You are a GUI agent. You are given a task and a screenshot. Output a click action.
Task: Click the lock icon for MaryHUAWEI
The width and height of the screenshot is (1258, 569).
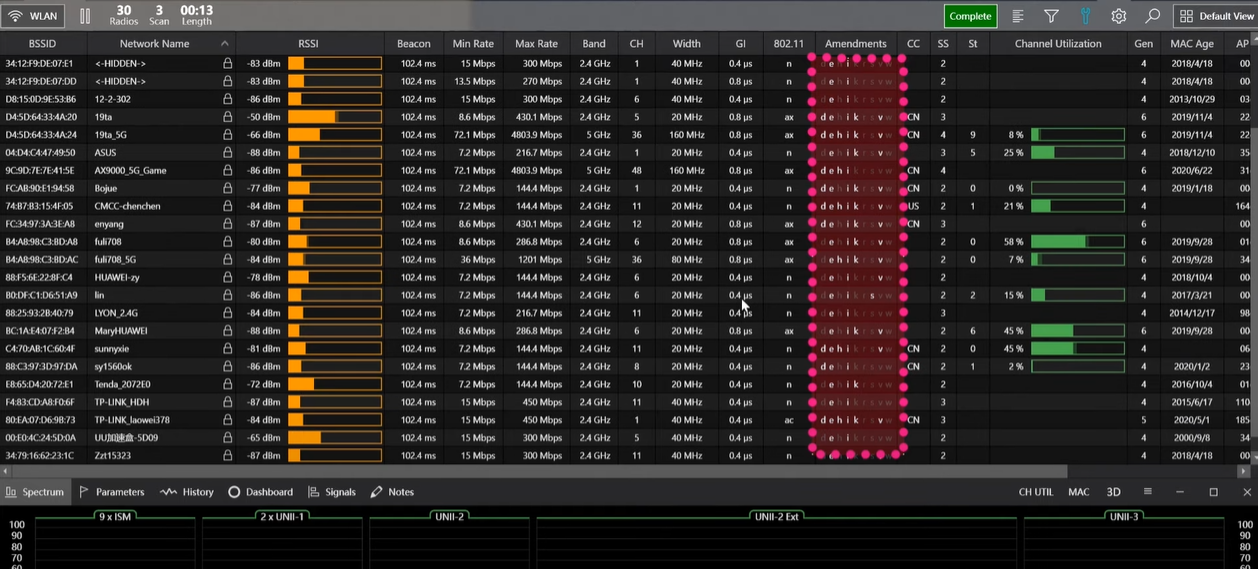228,331
